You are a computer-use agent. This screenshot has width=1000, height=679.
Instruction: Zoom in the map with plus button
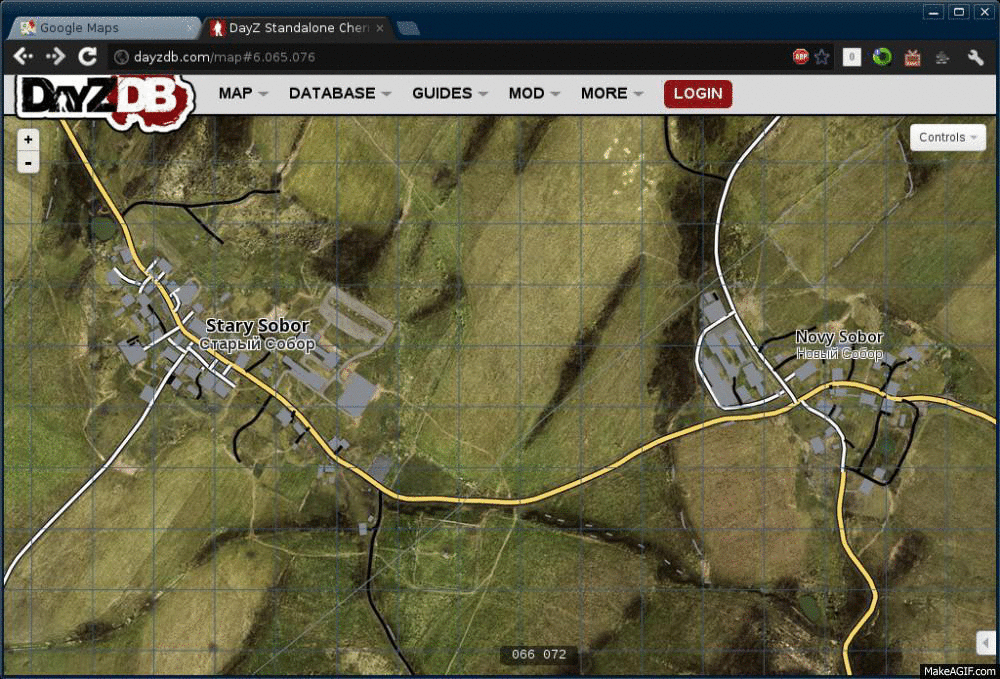coord(28,140)
